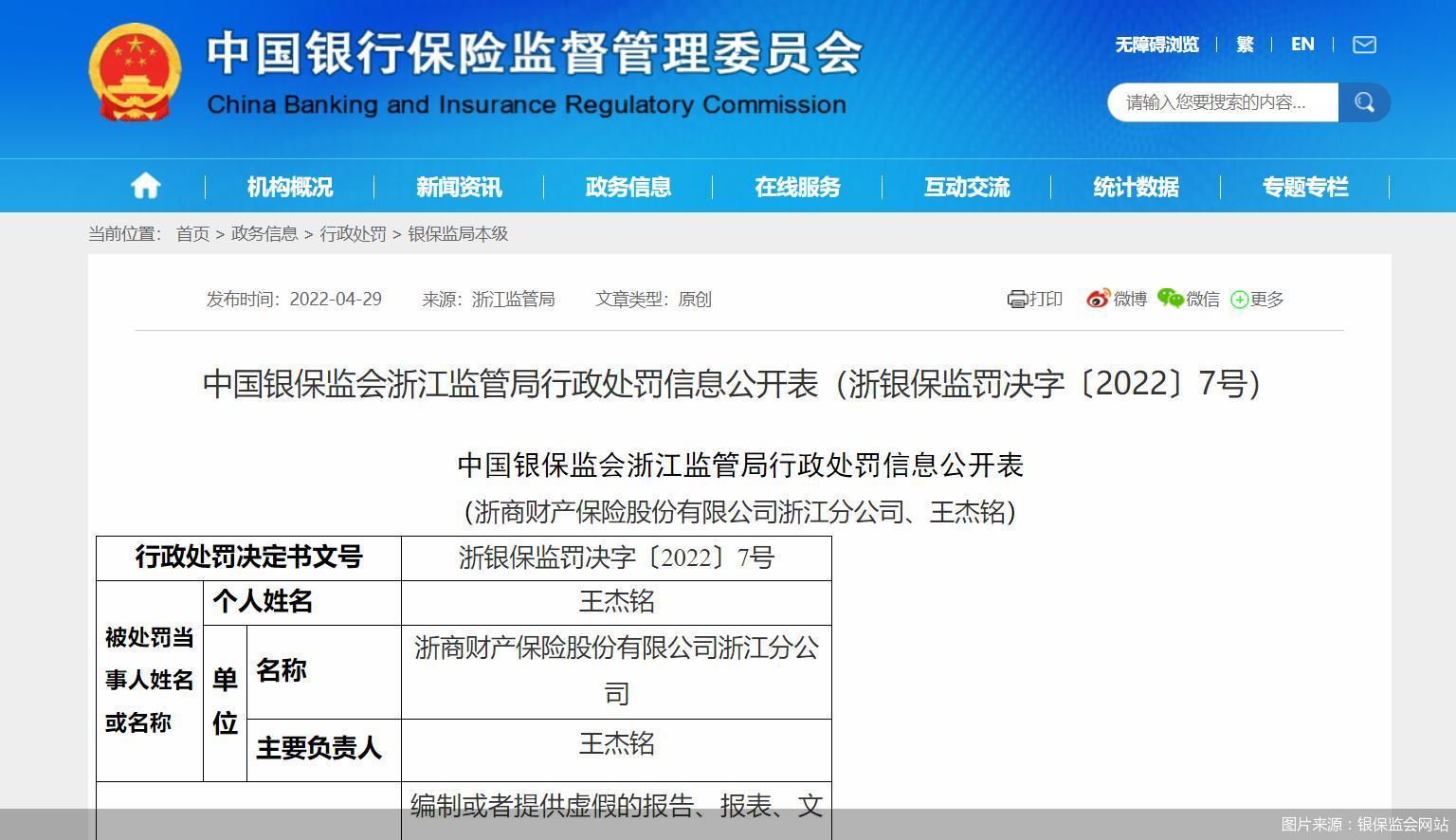Open the email envelope icon
The height and width of the screenshot is (840, 1456).
[1364, 45]
